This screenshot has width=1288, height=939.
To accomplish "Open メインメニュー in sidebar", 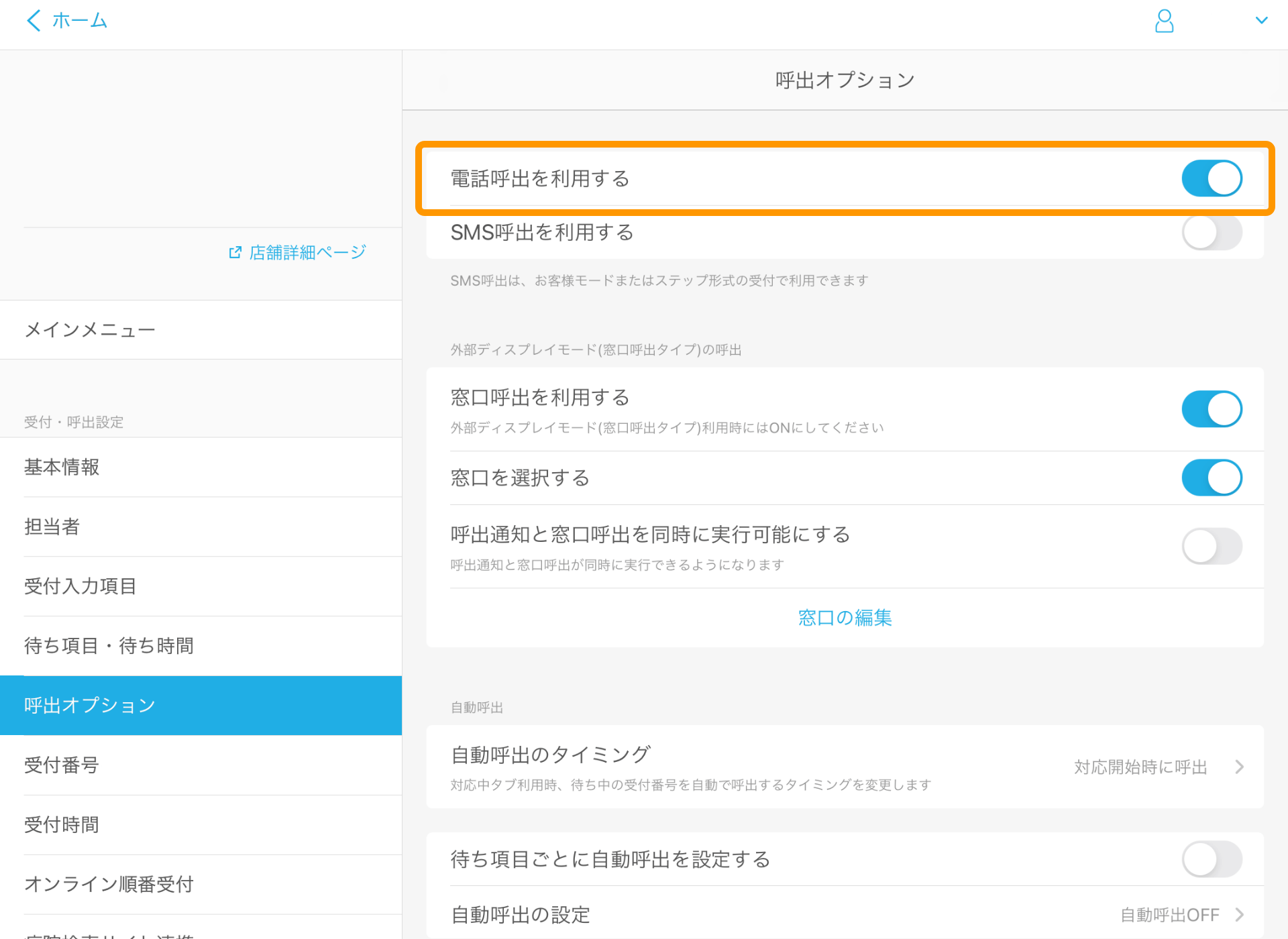I will 201,330.
